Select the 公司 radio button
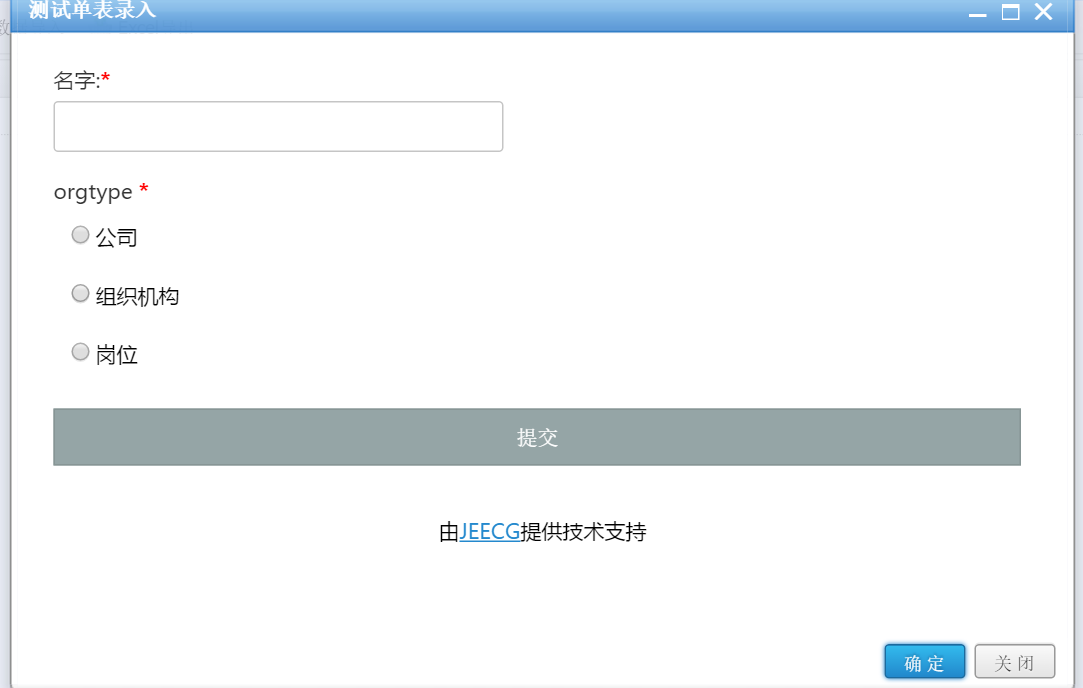The height and width of the screenshot is (688, 1083). 80,235
